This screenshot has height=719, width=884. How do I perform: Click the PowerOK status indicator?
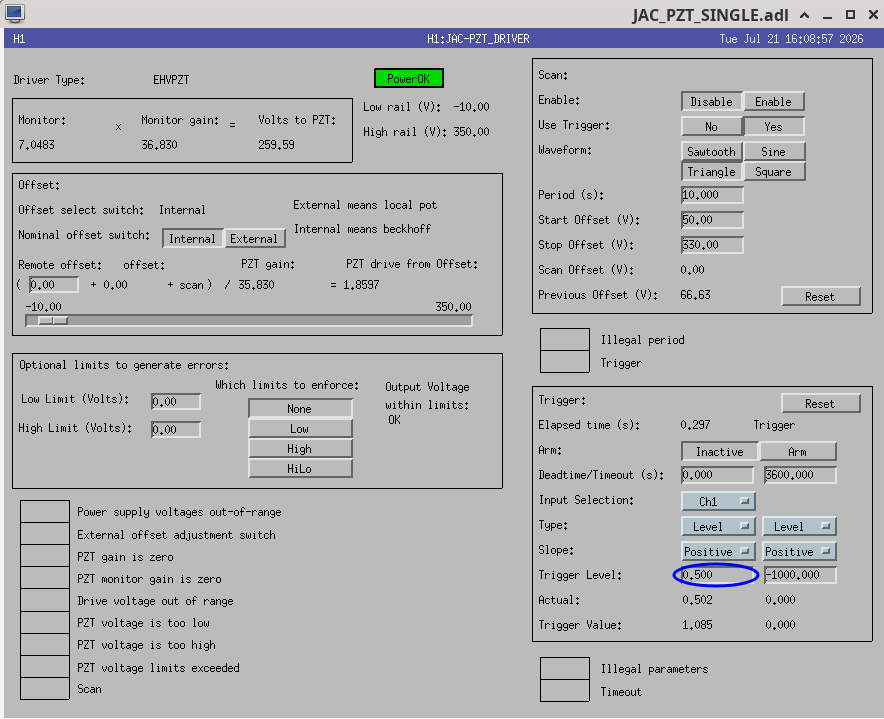pos(409,78)
